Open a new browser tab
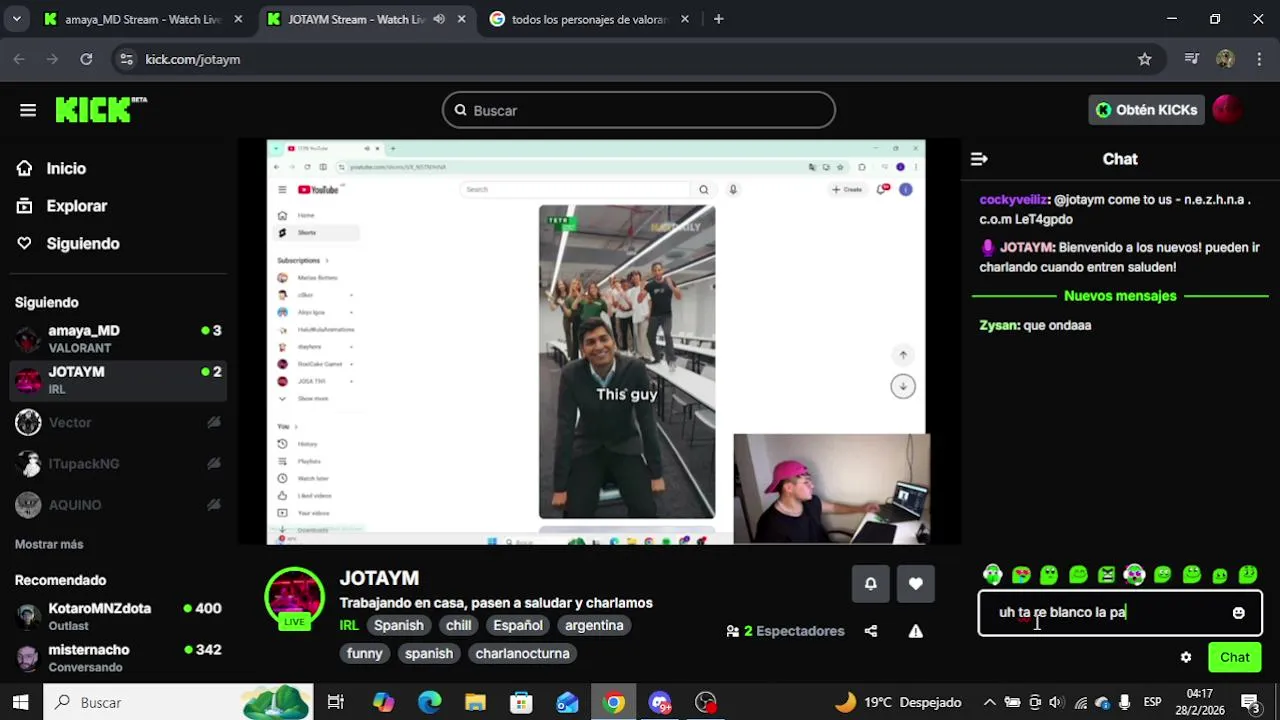Viewport: 1280px width, 720px height. tap(718, 19)
